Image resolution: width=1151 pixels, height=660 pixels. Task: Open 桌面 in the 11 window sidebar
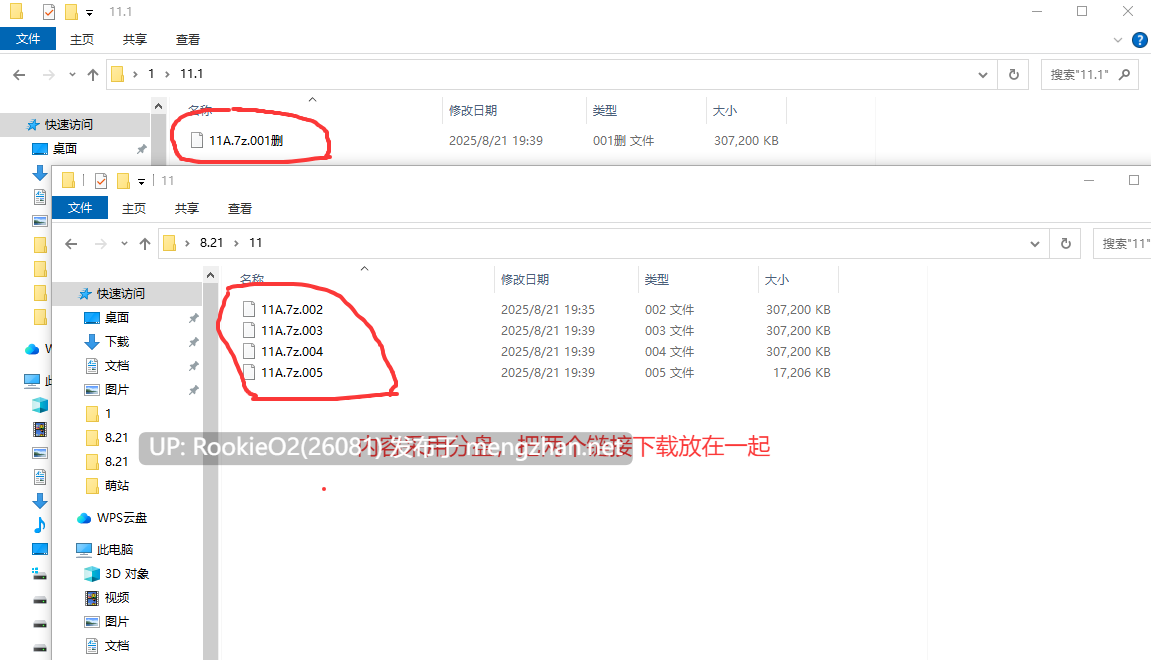click(117, 318)
